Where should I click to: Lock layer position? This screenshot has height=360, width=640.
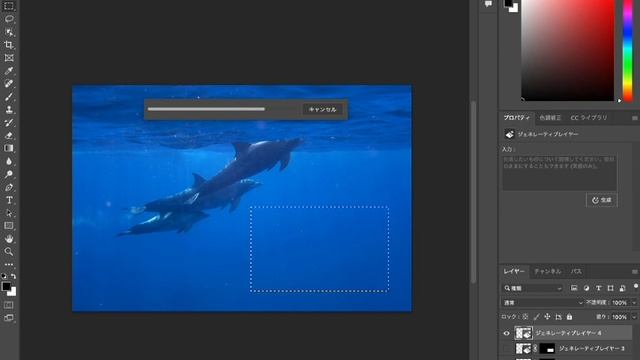click(547, 317)
